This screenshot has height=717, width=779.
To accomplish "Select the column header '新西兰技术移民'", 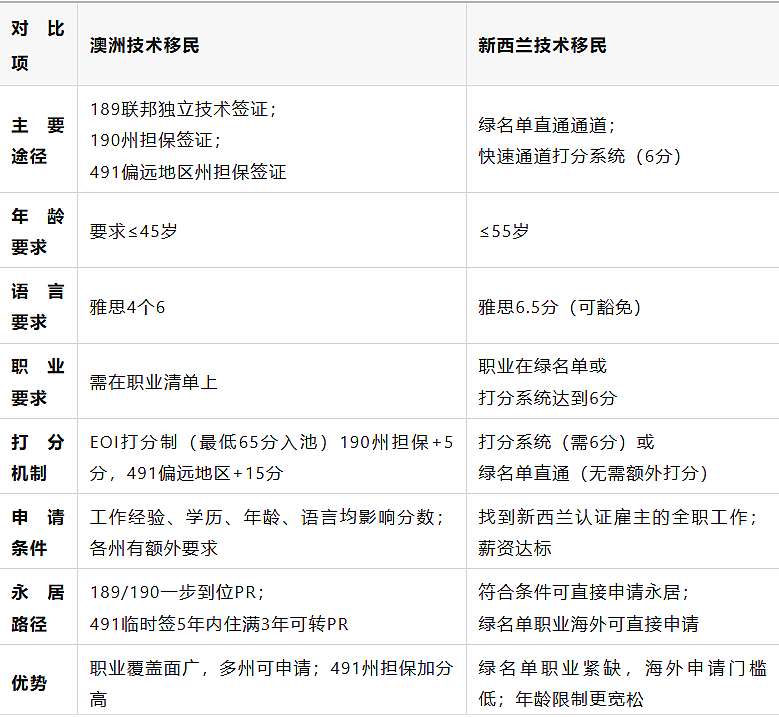I will [x=543, y=45].
